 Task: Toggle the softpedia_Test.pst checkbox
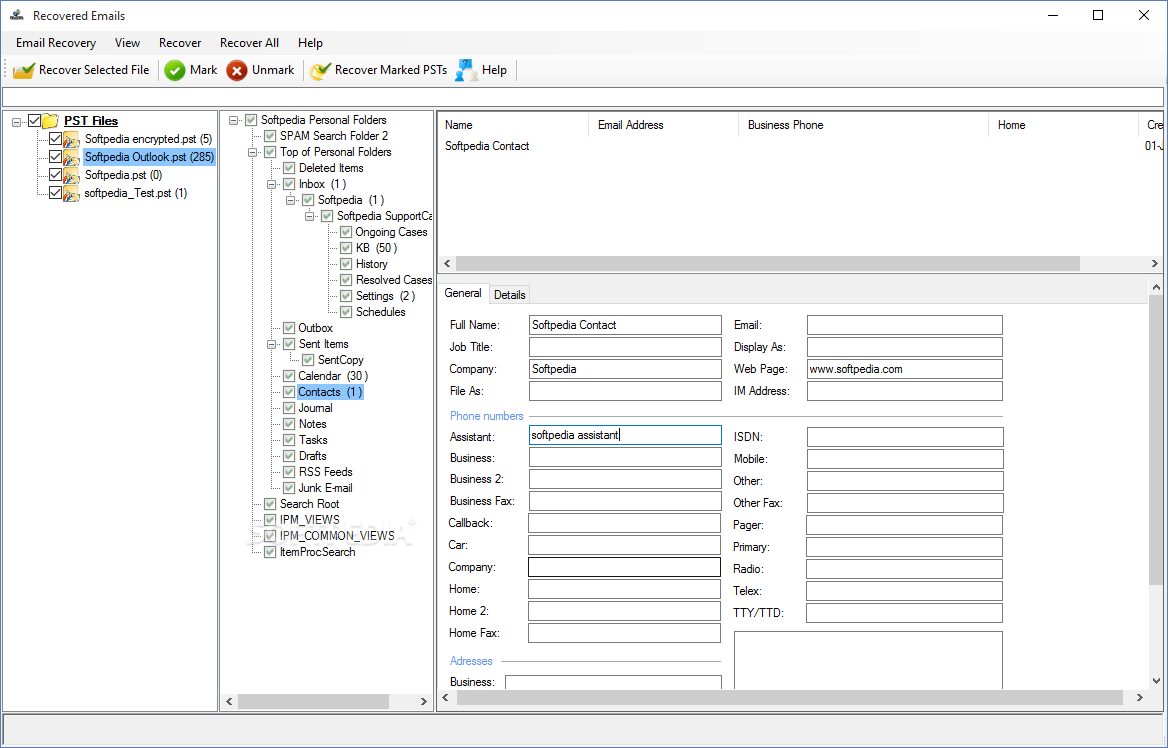point(55,192)
